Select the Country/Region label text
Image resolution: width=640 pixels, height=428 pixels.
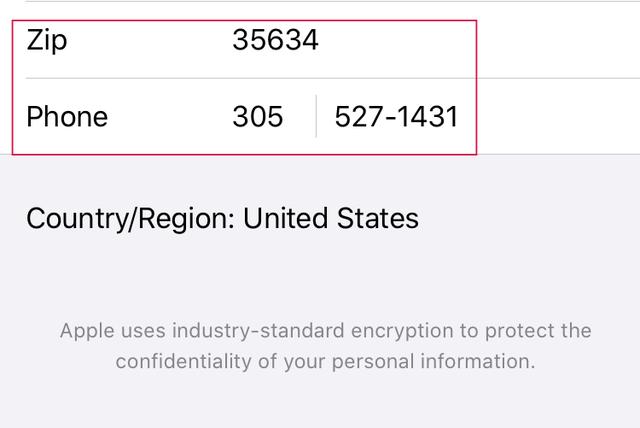click(x=130, y=218)
